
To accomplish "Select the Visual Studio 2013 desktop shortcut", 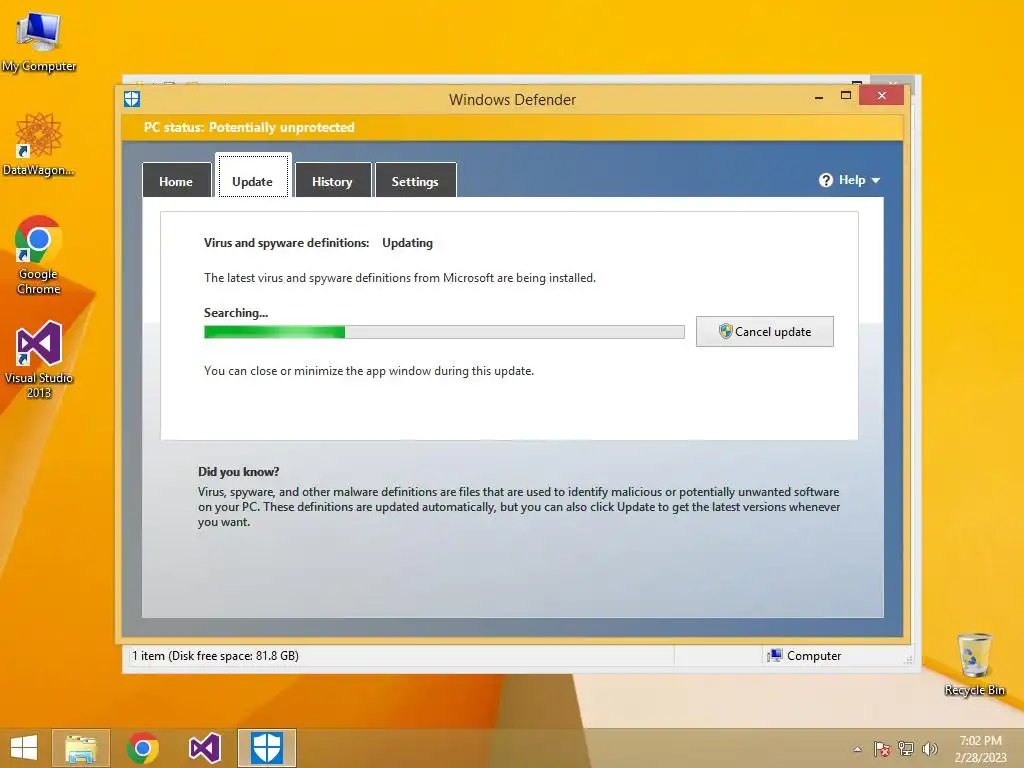I will click(39, 359).
